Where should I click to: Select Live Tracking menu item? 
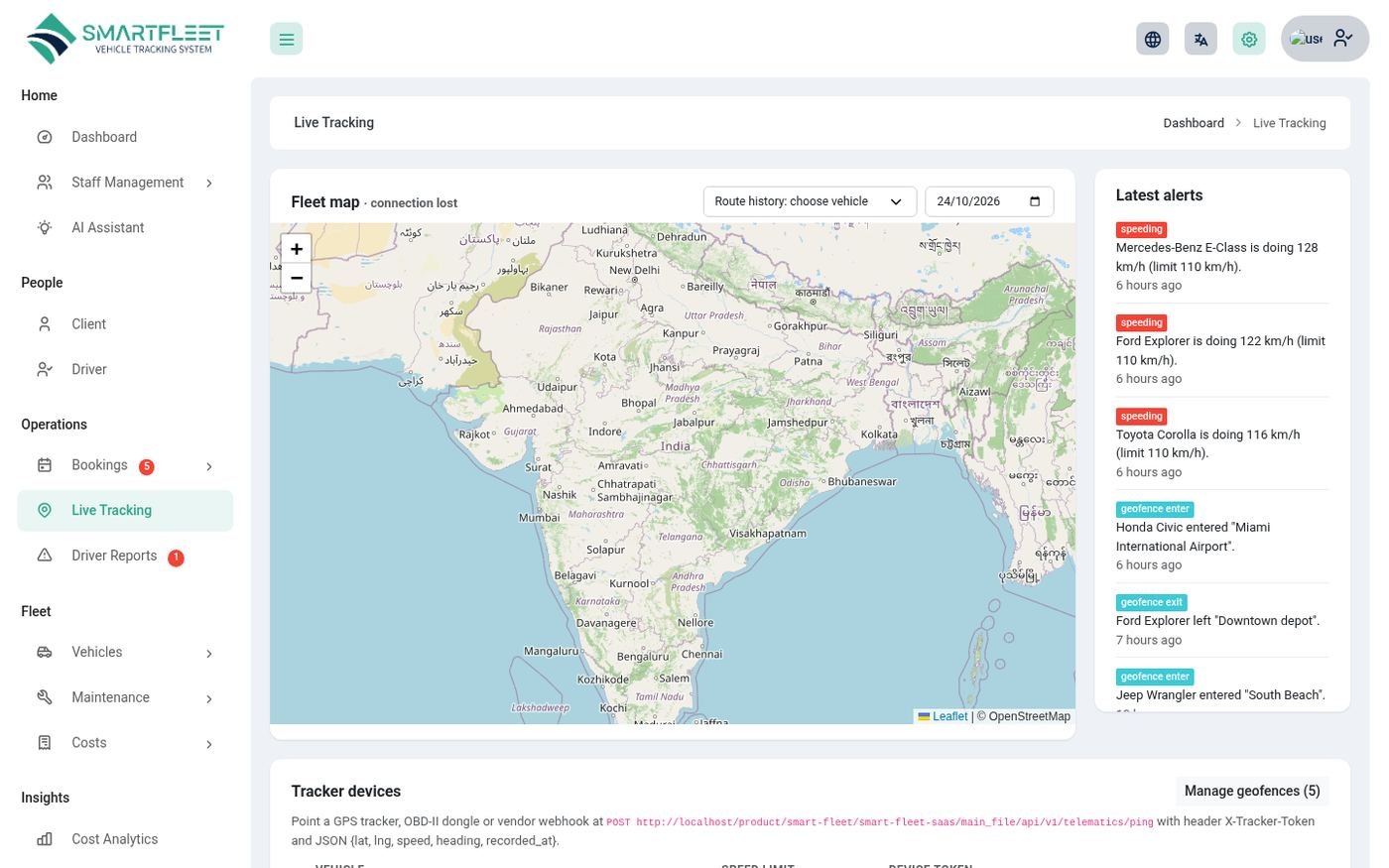(125, 510)
